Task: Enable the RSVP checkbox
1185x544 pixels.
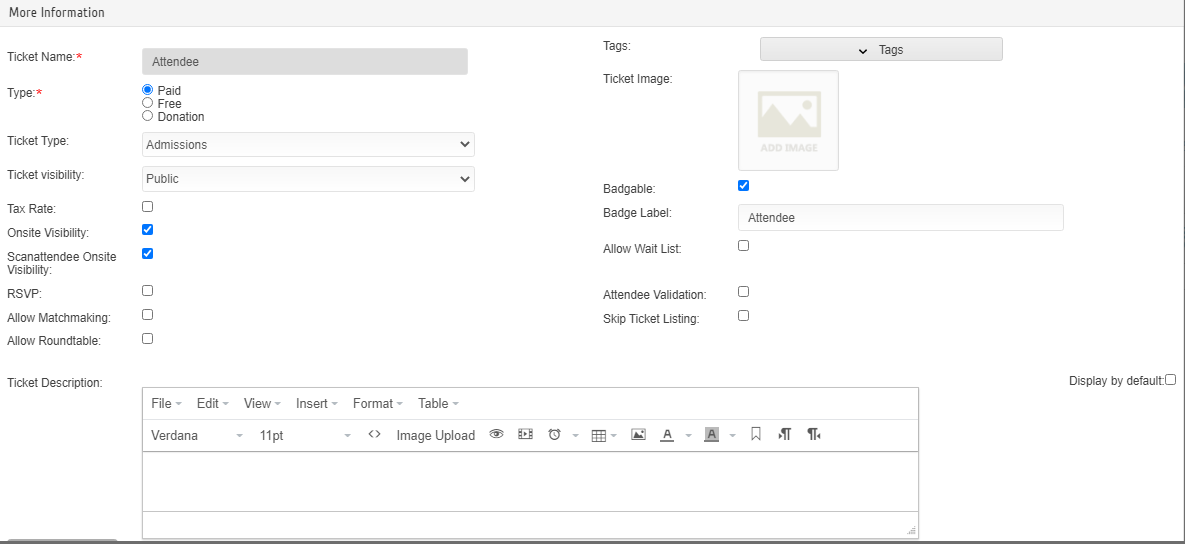Action: tap(148, 290)
